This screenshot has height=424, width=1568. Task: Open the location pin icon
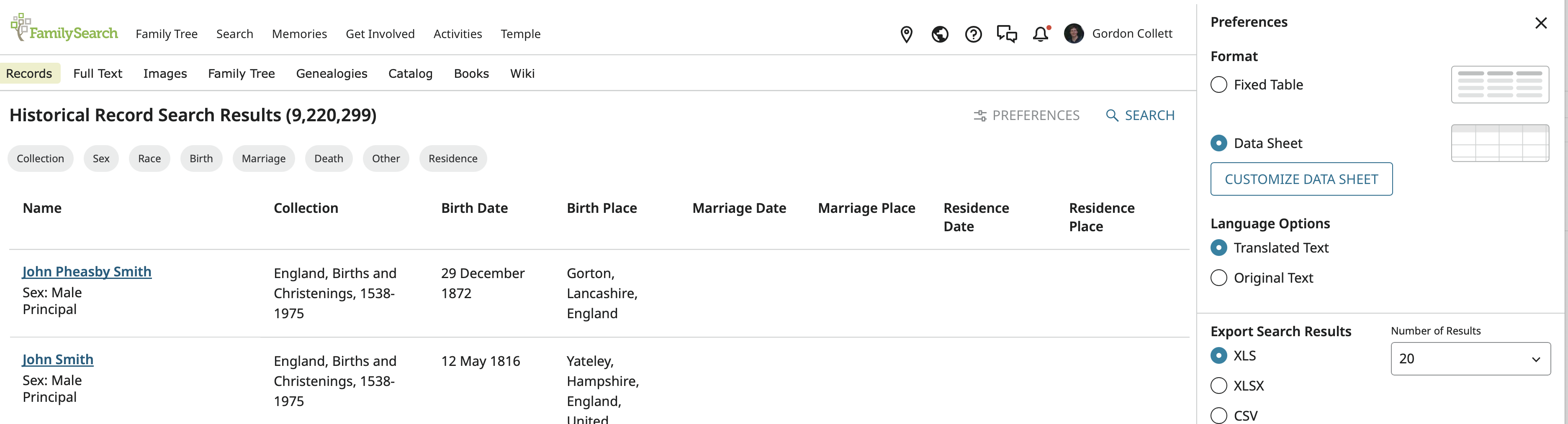click(906, 34)
